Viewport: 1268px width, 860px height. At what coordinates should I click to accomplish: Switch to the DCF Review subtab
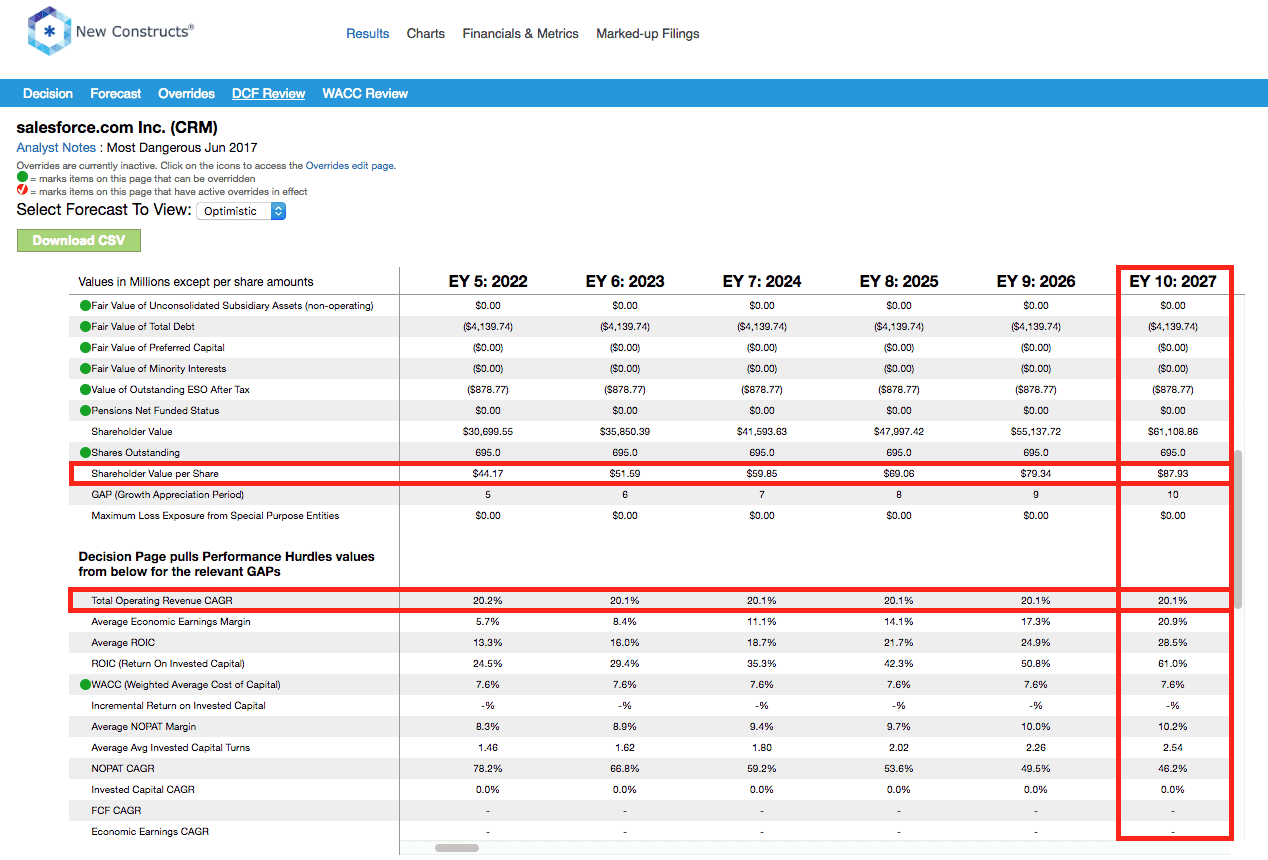(268, 93)
